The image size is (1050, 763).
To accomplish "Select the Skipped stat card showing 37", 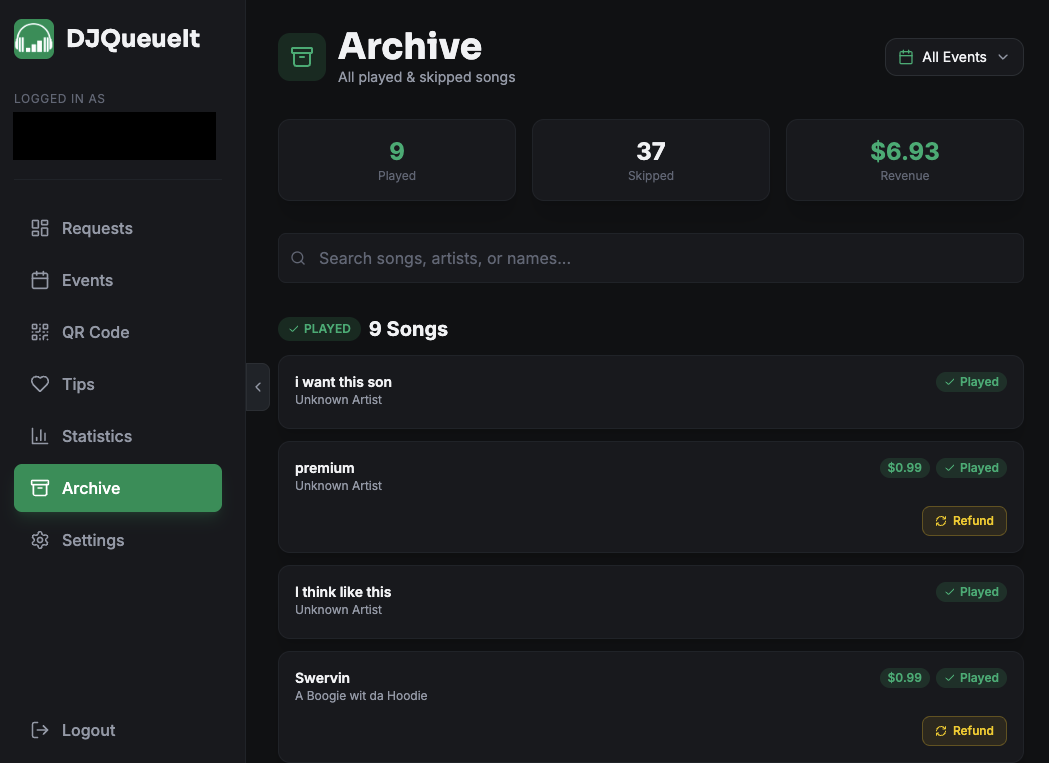I will pyautogui.click(x=650, y=160).
